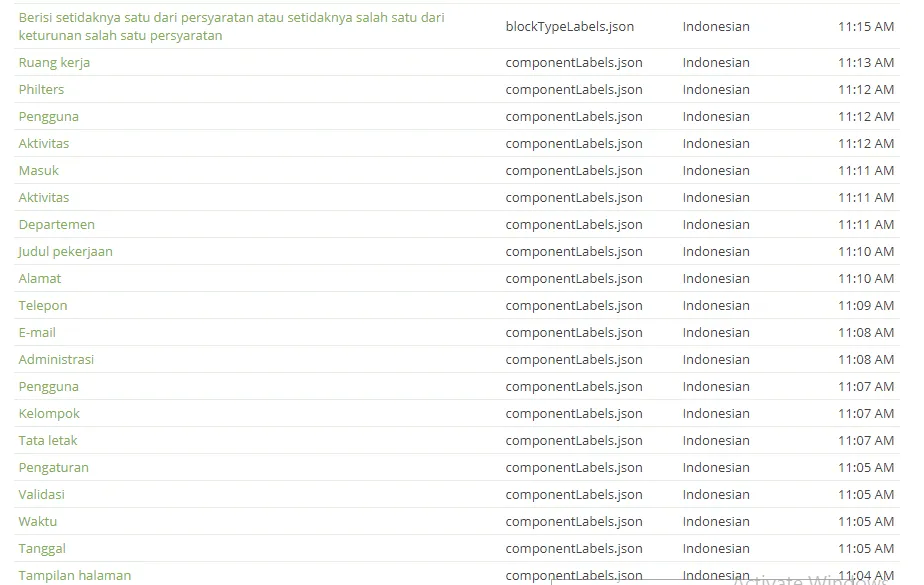Open the 'Aktivitas' entry from 11:11 AM below Masuk
Image resolution: width=924 pixels, height=585 pixels.
click(x=44, y=197)
